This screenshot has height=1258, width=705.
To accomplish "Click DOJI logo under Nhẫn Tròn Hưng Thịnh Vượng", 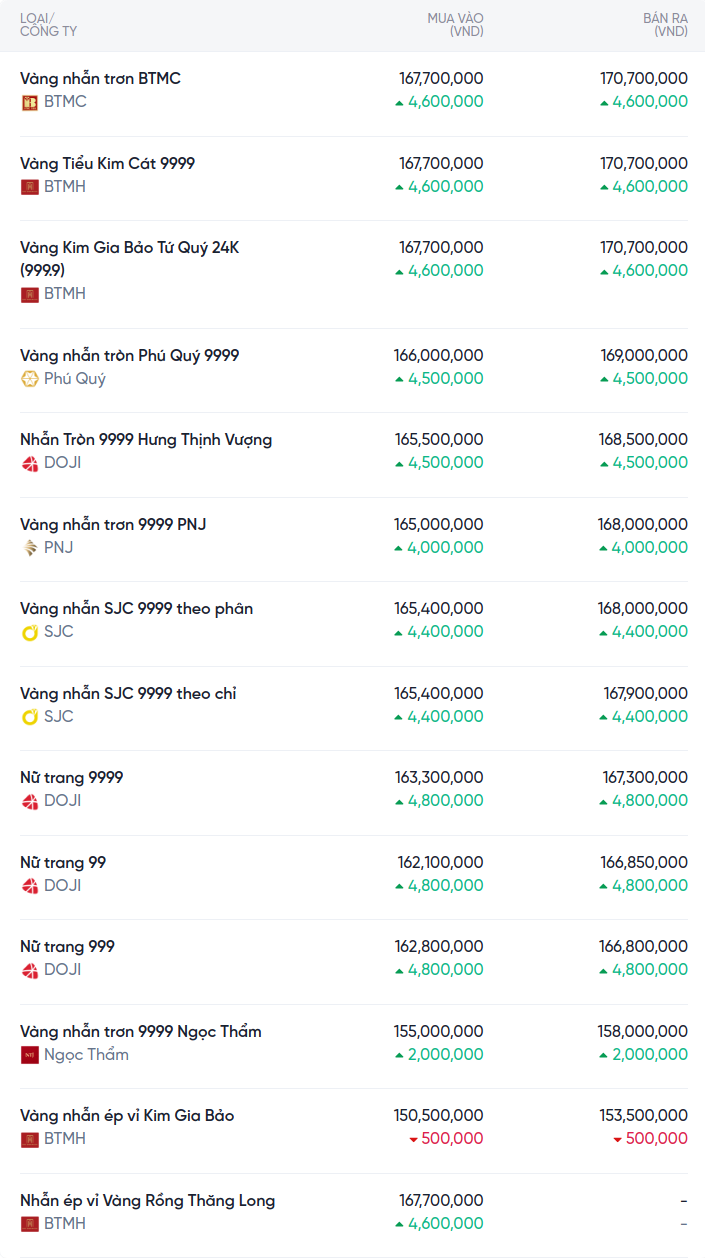I will [x=30, y=463].
